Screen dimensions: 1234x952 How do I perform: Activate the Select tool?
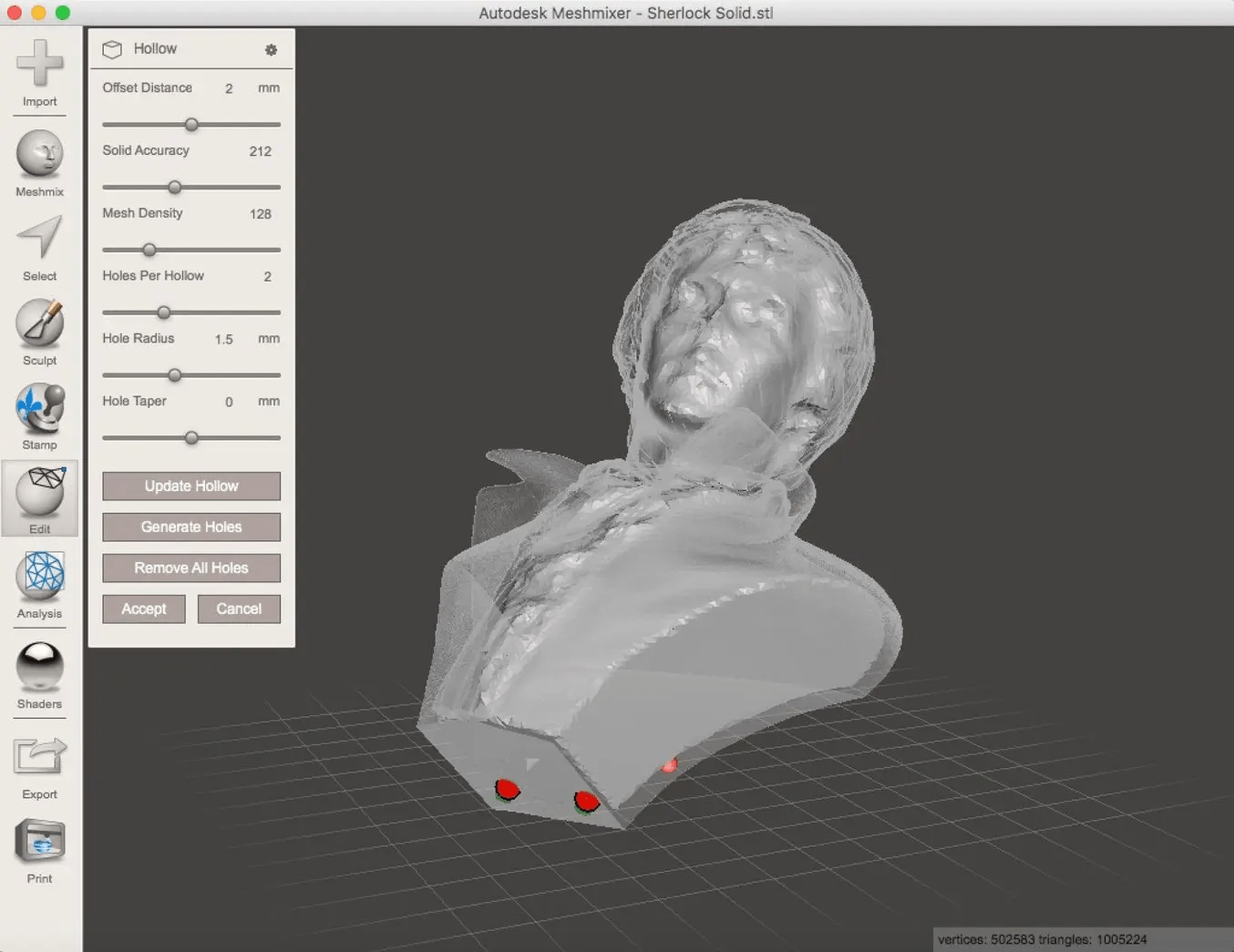(x=39, y=241)
